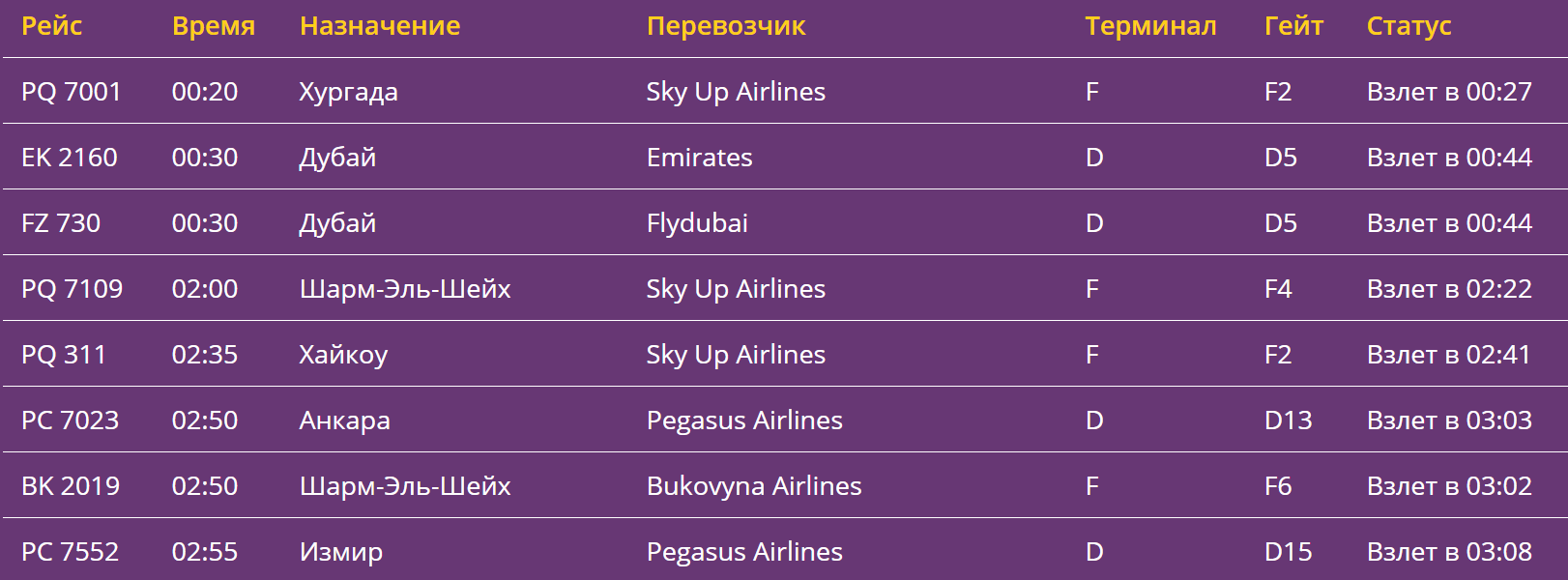Image resolution: width=1568 pixels, height=580 pixels.
Task: Click the Терминал column header
Action: pyautogui.click(x=1149, y=26)
